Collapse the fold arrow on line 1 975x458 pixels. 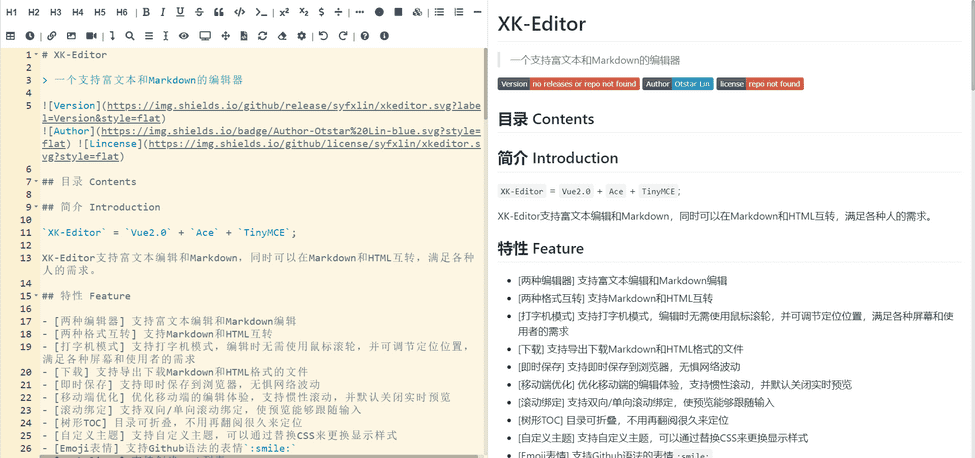(36, 55)
